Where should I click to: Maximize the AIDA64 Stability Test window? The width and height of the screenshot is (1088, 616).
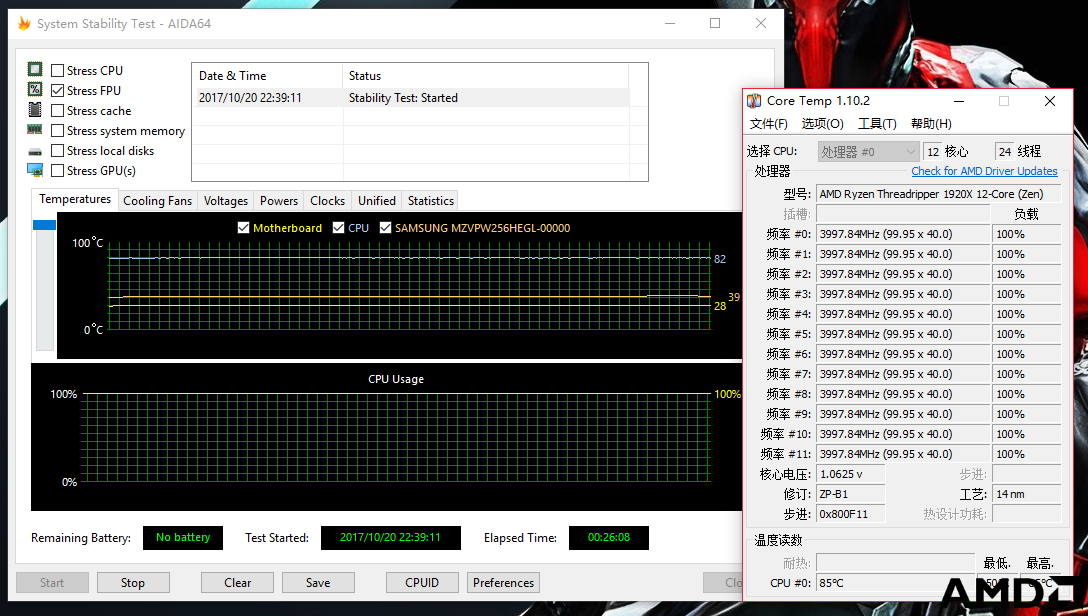pos(715,24)
